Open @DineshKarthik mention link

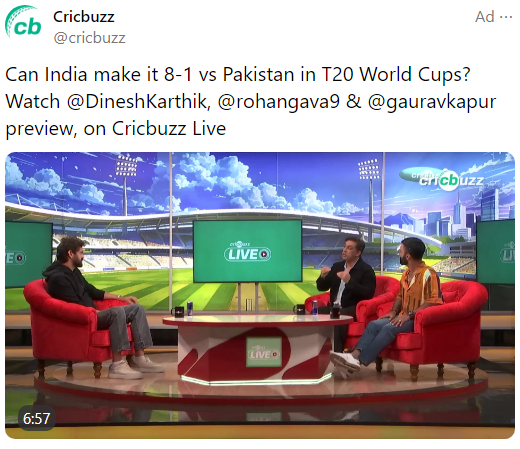138,101
